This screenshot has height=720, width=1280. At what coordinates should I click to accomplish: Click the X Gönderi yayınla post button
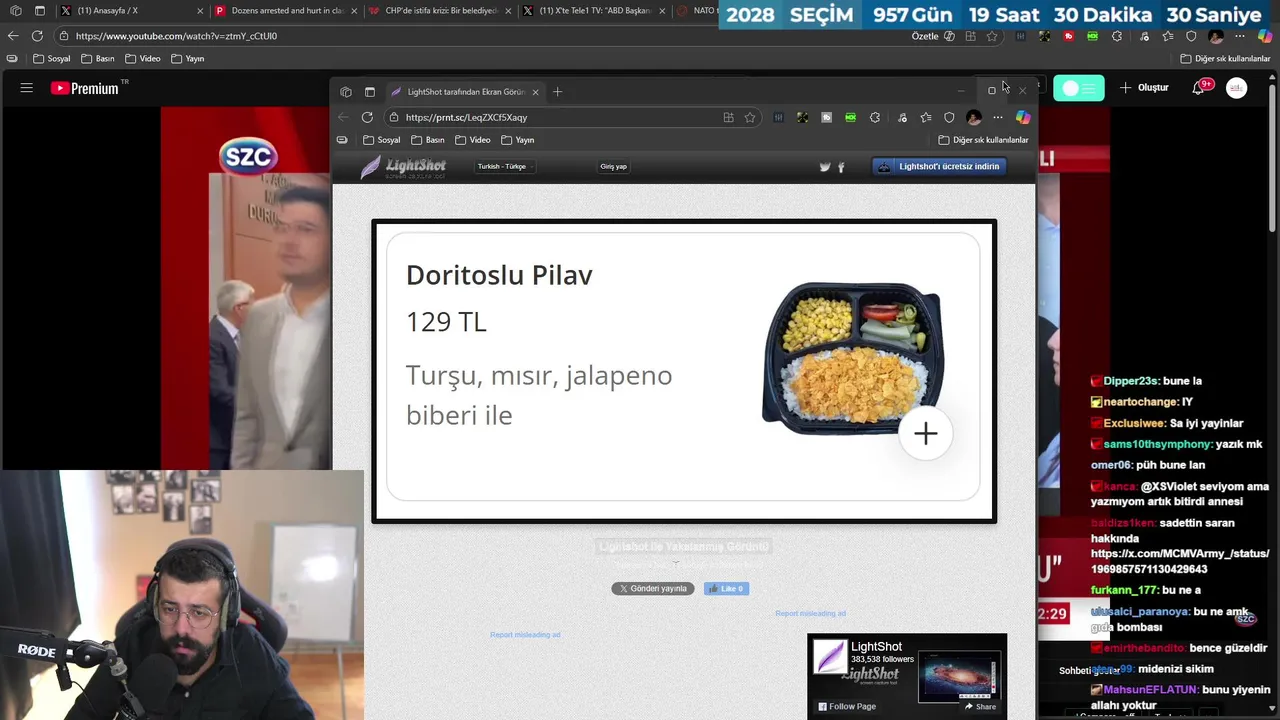tap(653, 589)
